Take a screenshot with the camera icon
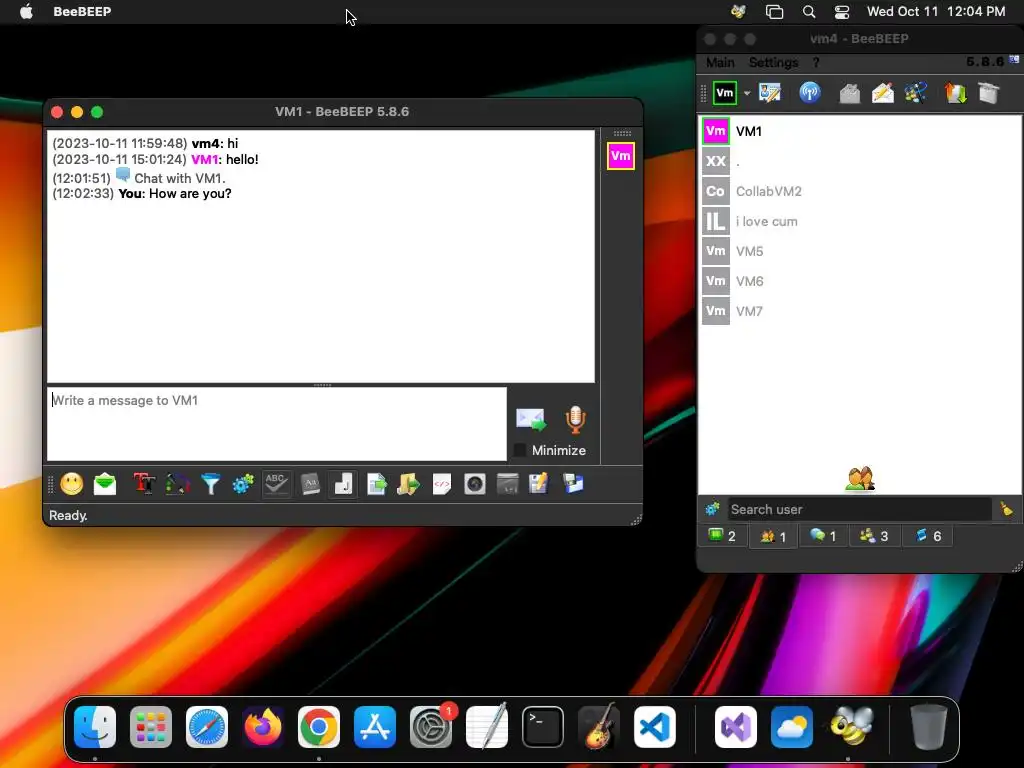Screen dimensions: 1024x768 (475, 484)
